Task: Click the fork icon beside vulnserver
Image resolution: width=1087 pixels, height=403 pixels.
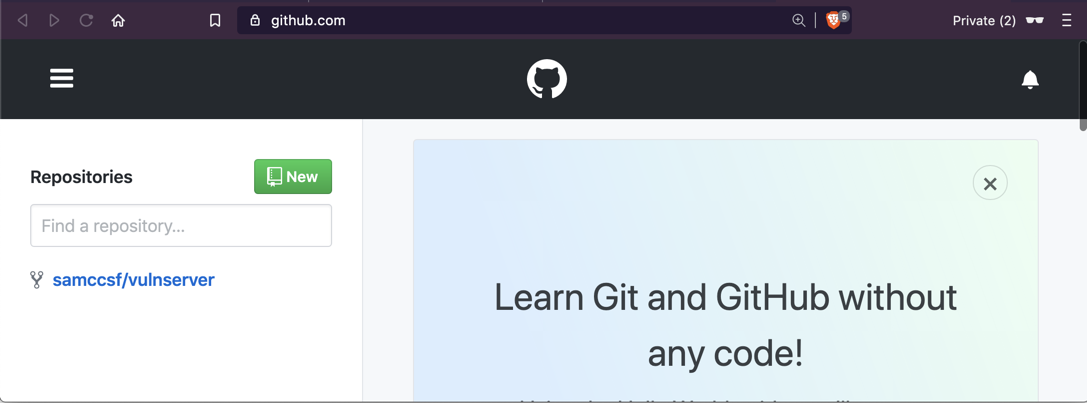Action: coord(37,280)
